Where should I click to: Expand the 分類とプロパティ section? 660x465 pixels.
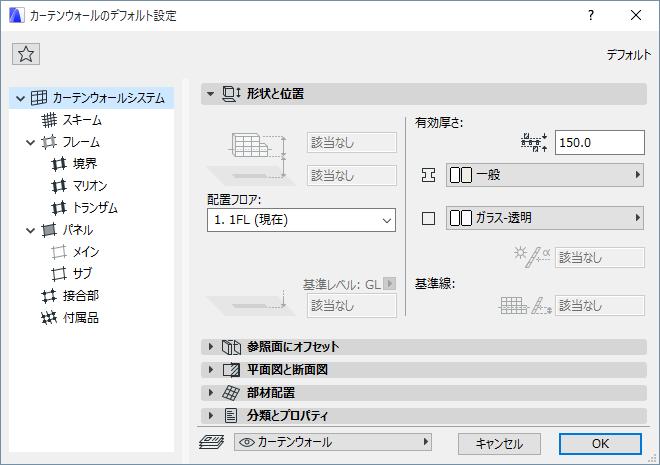pyautogui.click(x=211, y=415)
